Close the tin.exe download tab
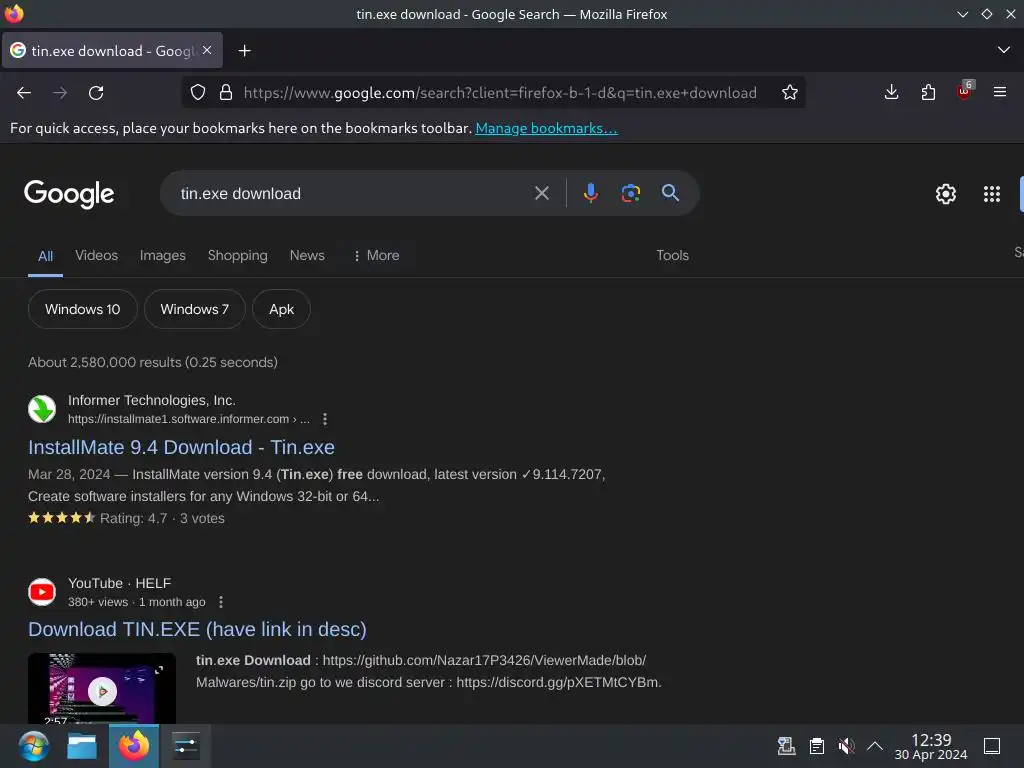Image resolution: width=1024 pixels, height=768 pixels. click(x=207, y=50)
